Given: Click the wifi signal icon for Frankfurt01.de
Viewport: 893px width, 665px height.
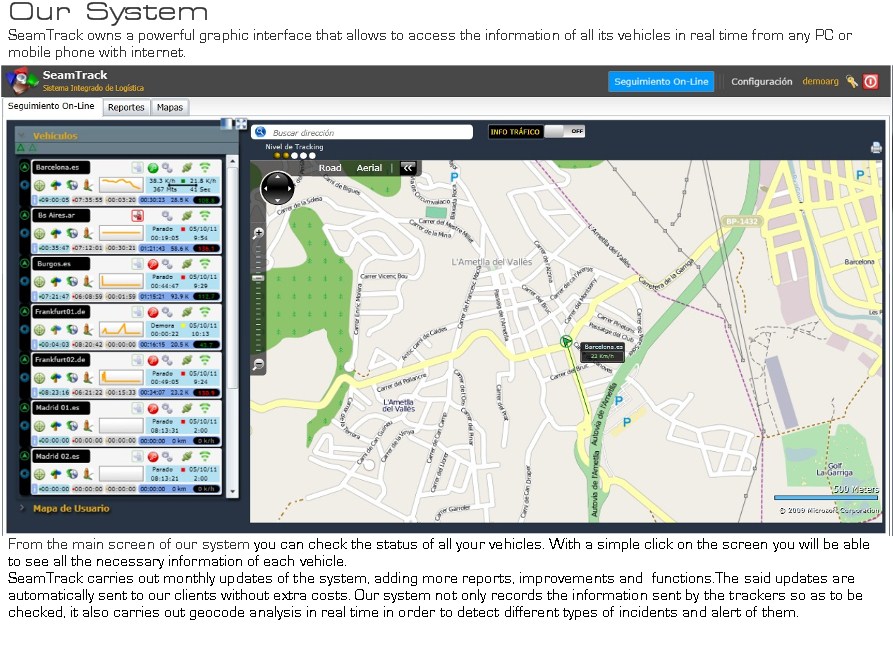Looking at the screenshot, I should point(204,312).
